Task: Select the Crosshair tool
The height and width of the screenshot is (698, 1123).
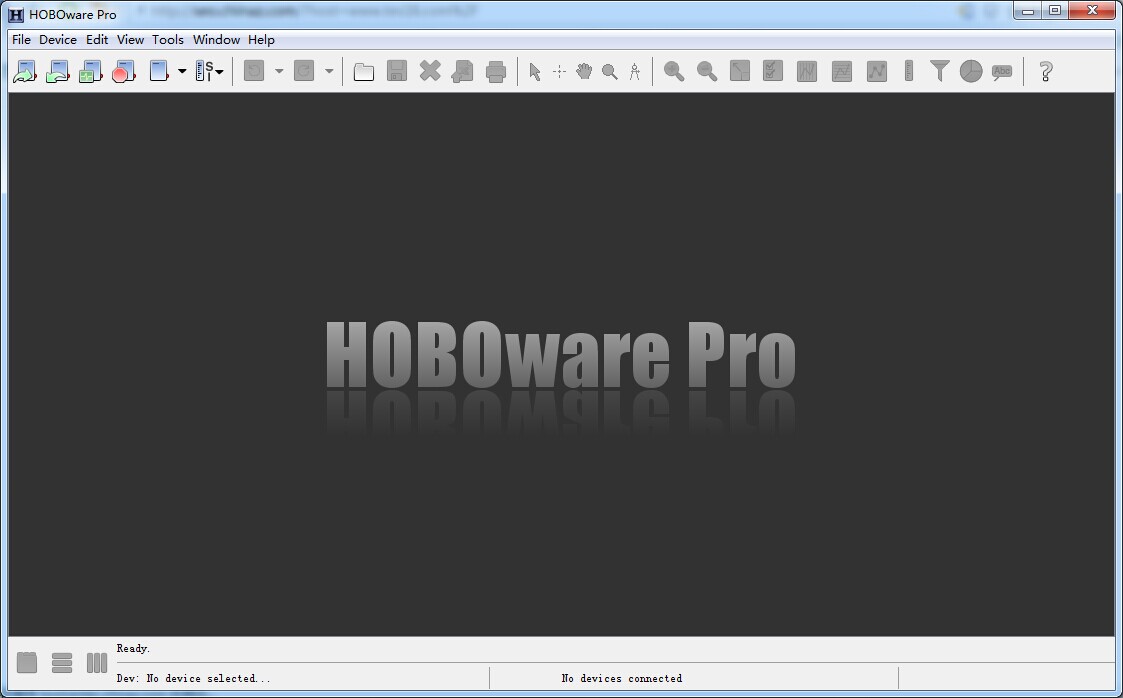Action: pos(559,71)
